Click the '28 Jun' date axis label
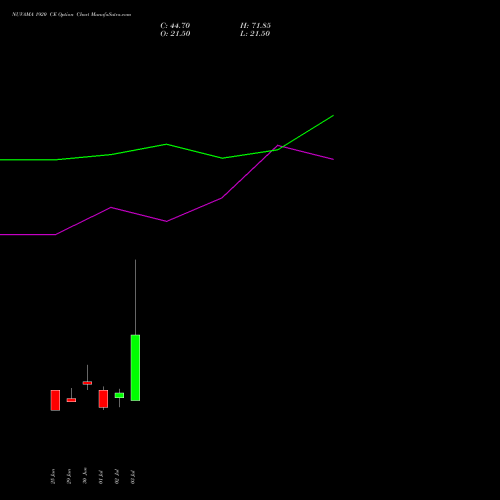The width and height of the screenshot is (500, 500). click(x=53, y=477)
